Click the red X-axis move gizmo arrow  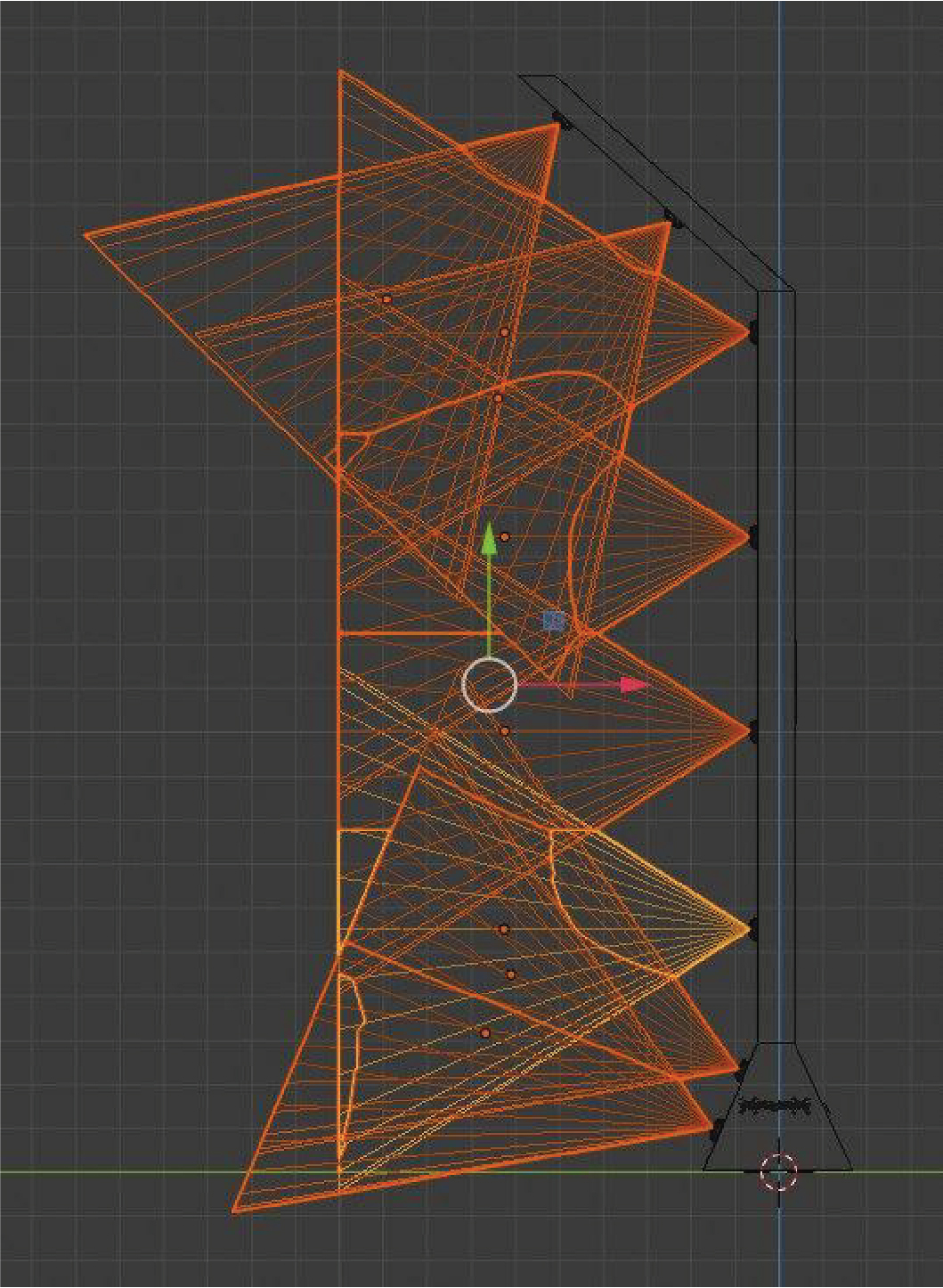pyautogui.click(x=632, y=684)
